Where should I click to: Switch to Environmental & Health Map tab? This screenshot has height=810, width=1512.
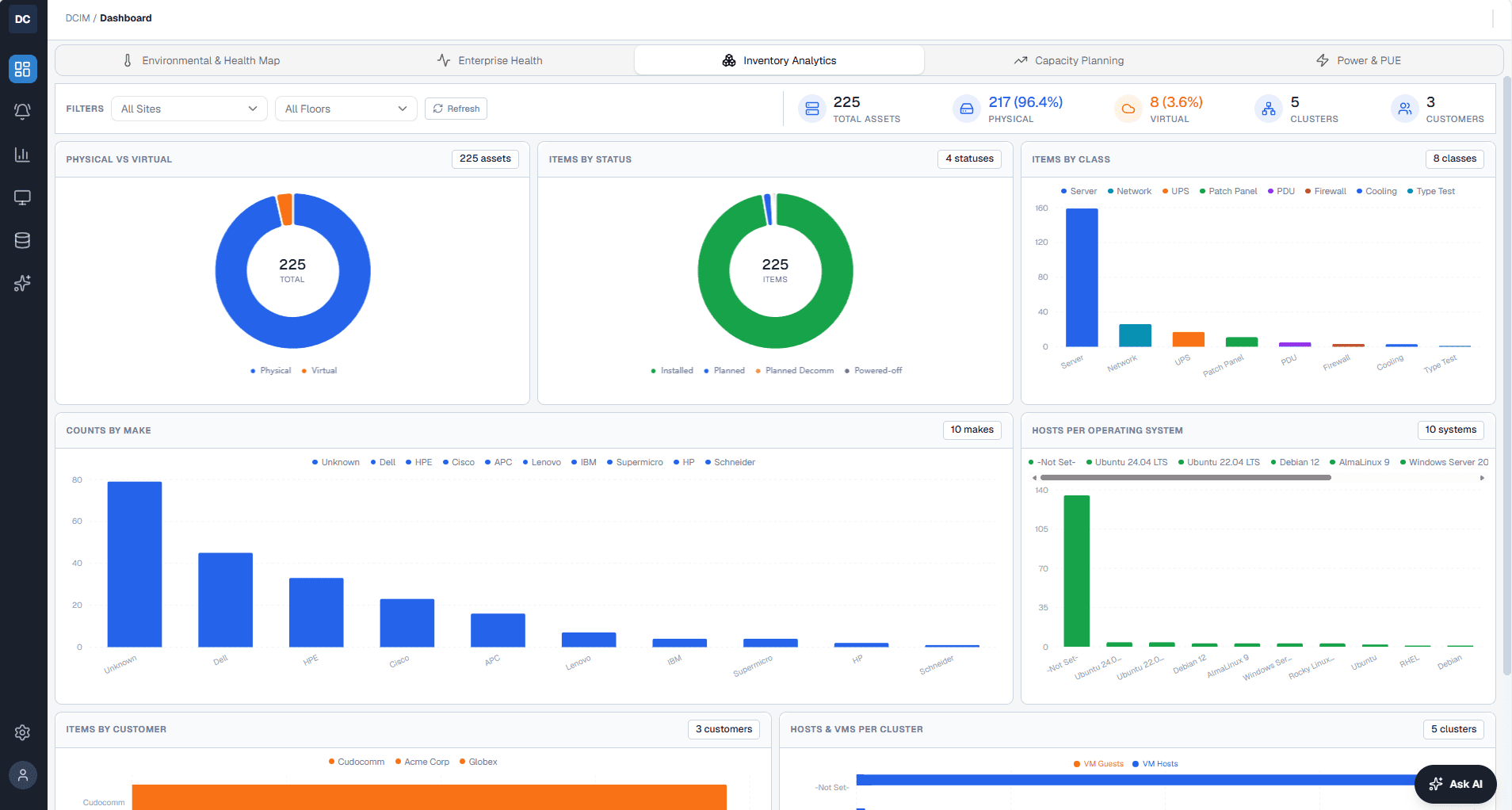coord(201,60)
